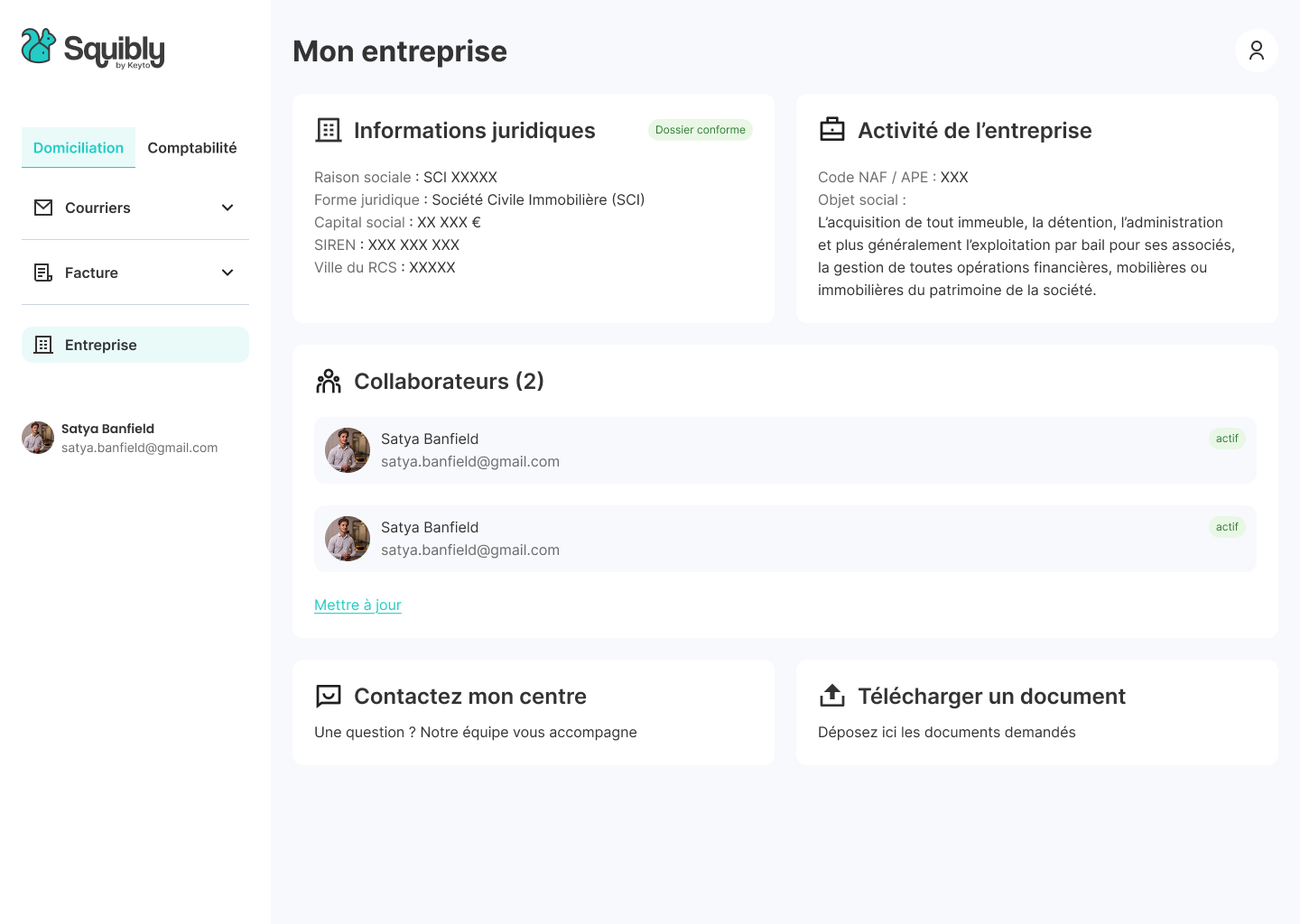Click the Mettre à jour link
1300x924 pixels.
click(357, 605)
